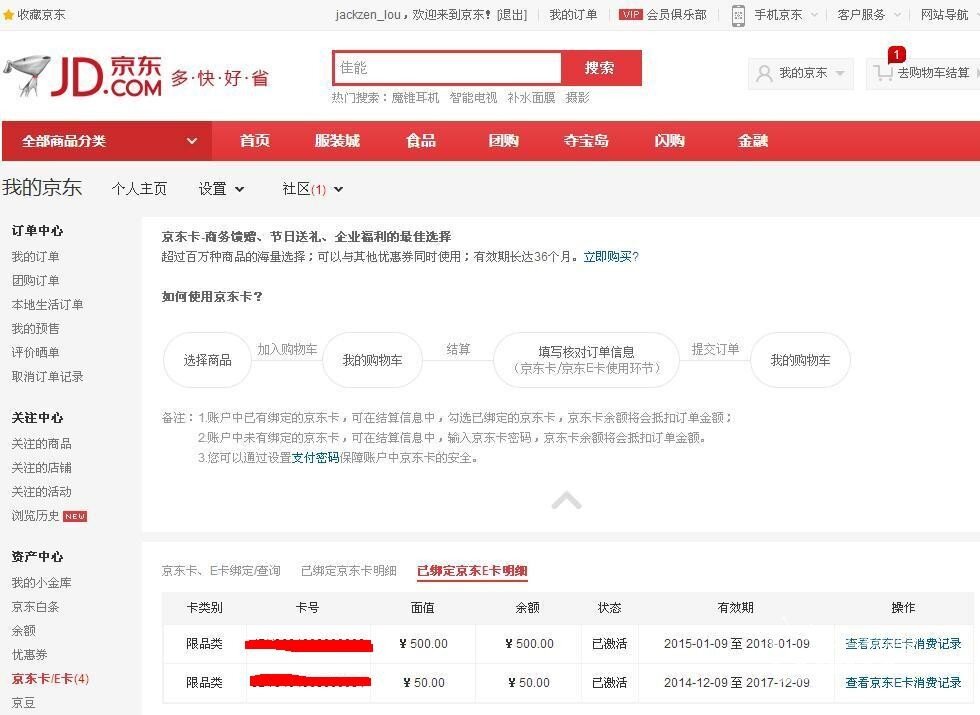
Task: Switch to the 已绑定京东卡明细 tab
Action: point(348,571)
